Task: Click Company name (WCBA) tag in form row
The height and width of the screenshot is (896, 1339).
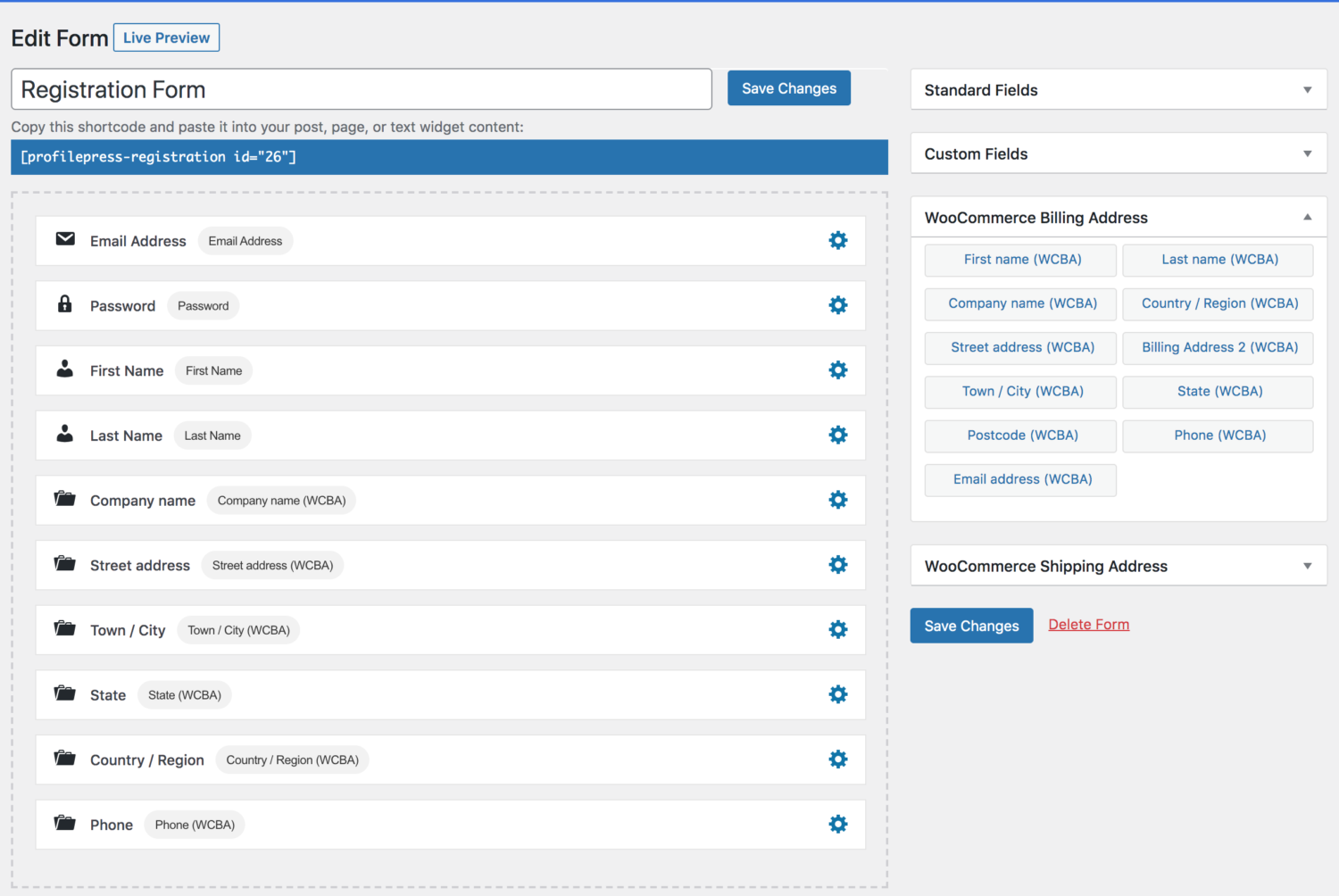Action: click(x=281, y=501)
